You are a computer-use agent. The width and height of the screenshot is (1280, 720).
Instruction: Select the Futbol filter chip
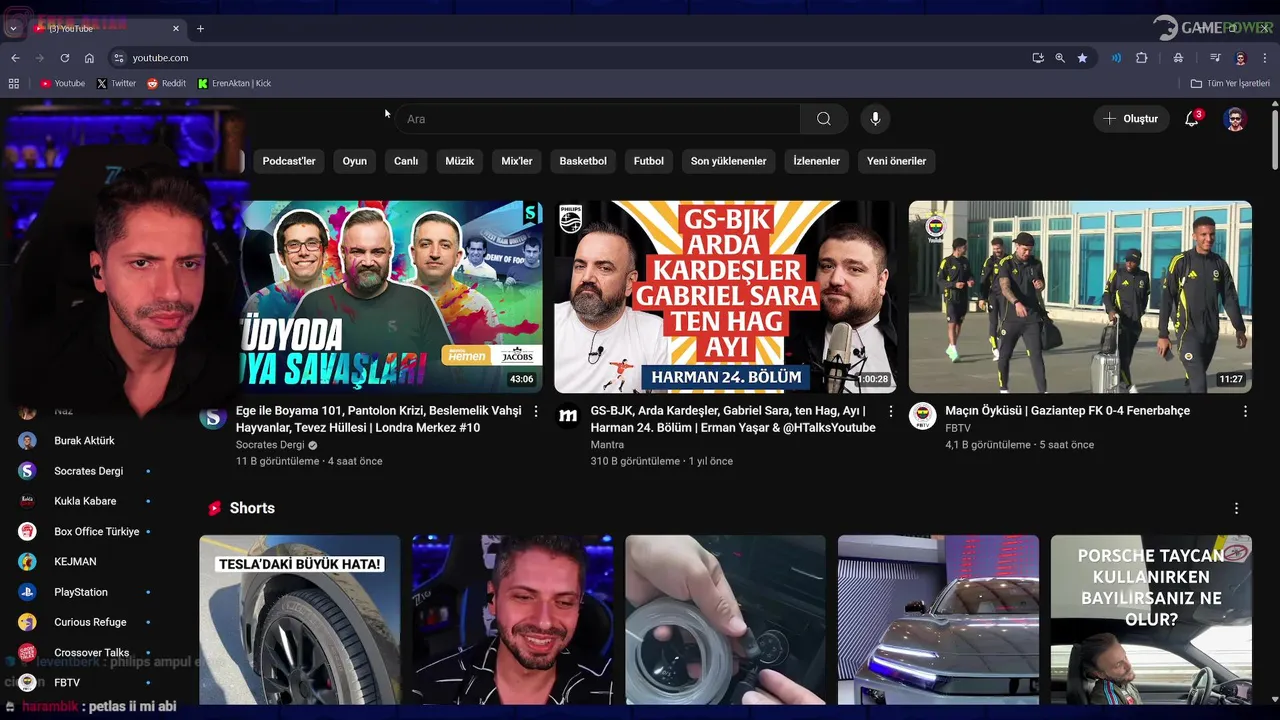click(x=649, y=161)
